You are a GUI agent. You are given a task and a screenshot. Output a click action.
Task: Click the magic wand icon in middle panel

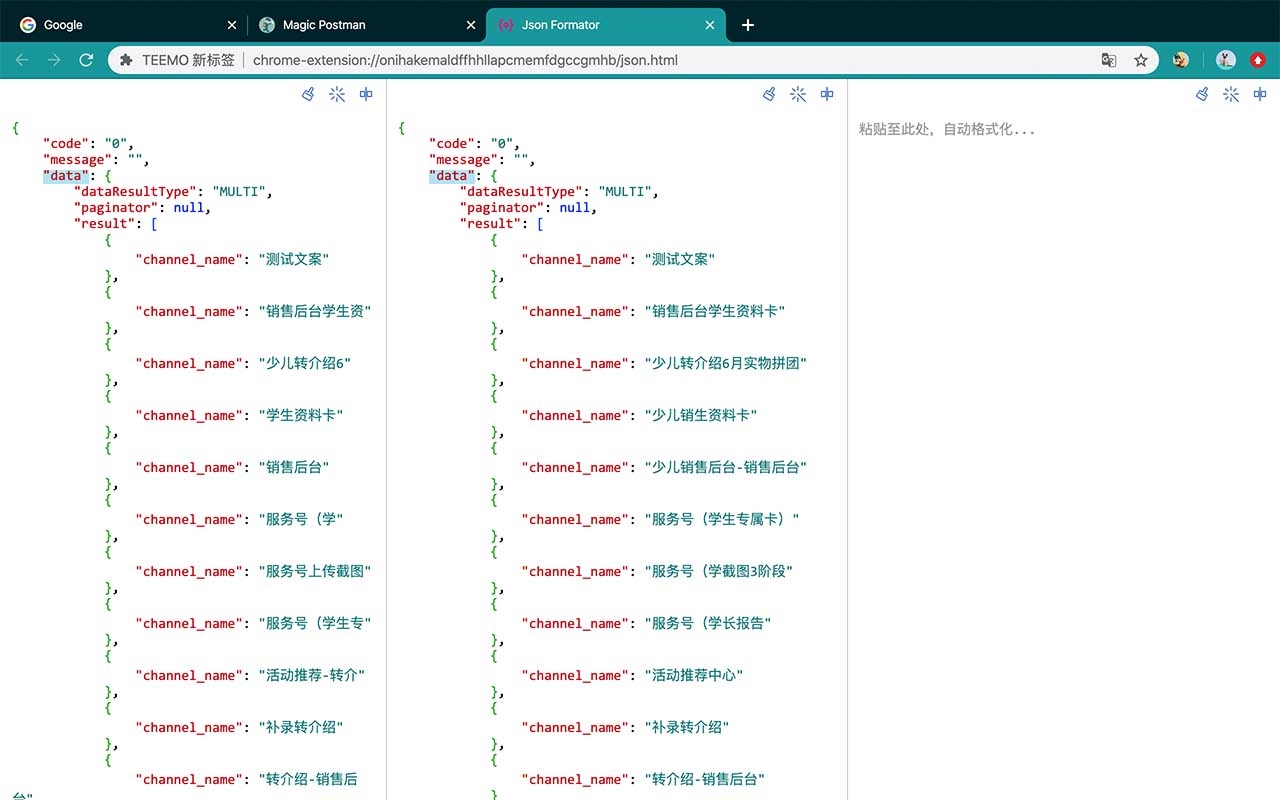point(798,94)
